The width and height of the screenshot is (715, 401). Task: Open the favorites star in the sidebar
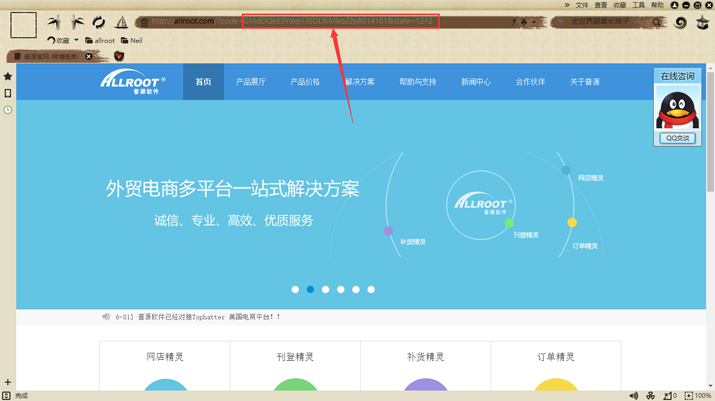(x=8, y=76)
